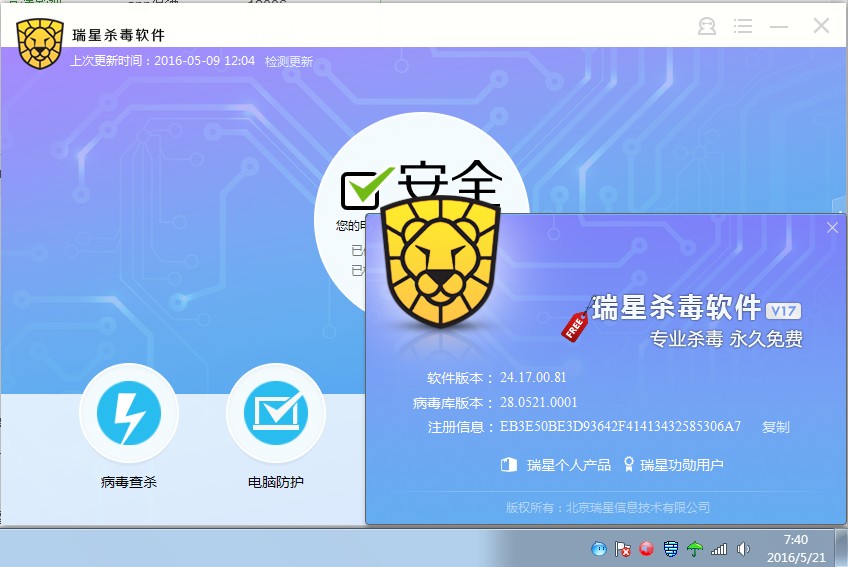The image size is (848, 567).
Task: Click the red round tray icon
Action: (x=646, y=549)
